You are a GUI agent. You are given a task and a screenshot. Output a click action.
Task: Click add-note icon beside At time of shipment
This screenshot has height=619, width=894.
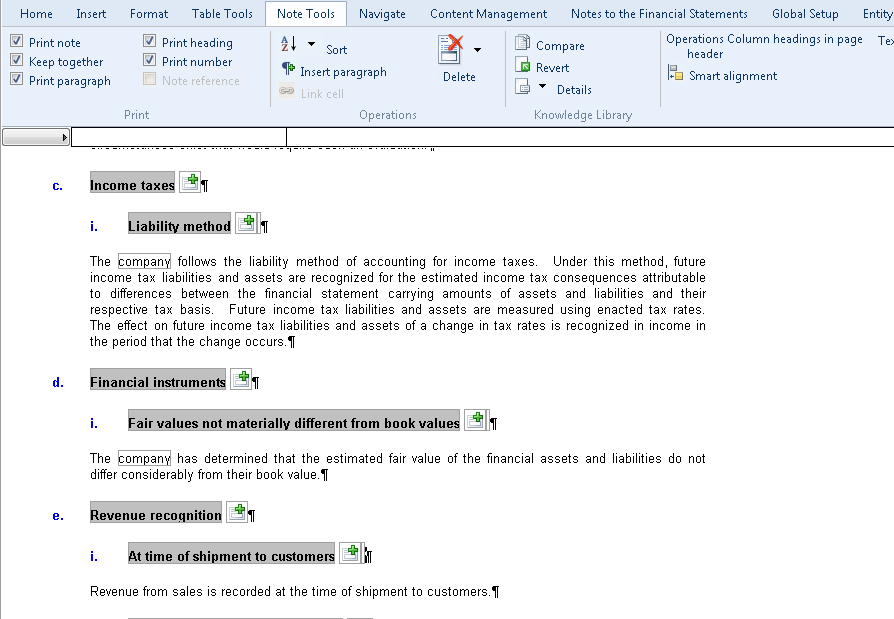tap(351, 553)
